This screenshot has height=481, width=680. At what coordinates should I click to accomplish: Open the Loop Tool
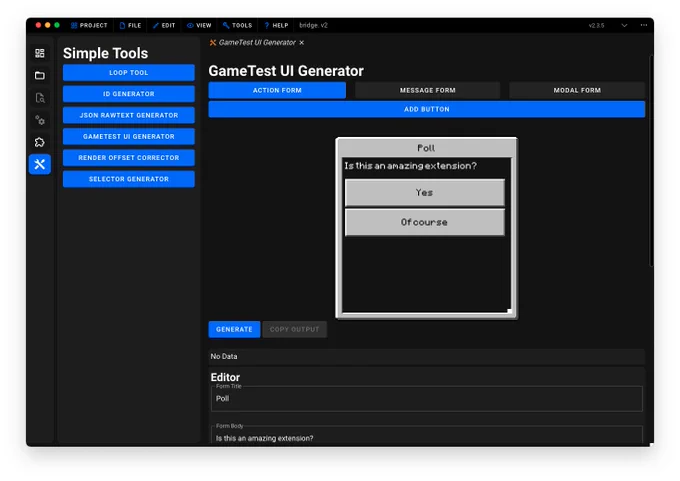(x=129, y=72)
